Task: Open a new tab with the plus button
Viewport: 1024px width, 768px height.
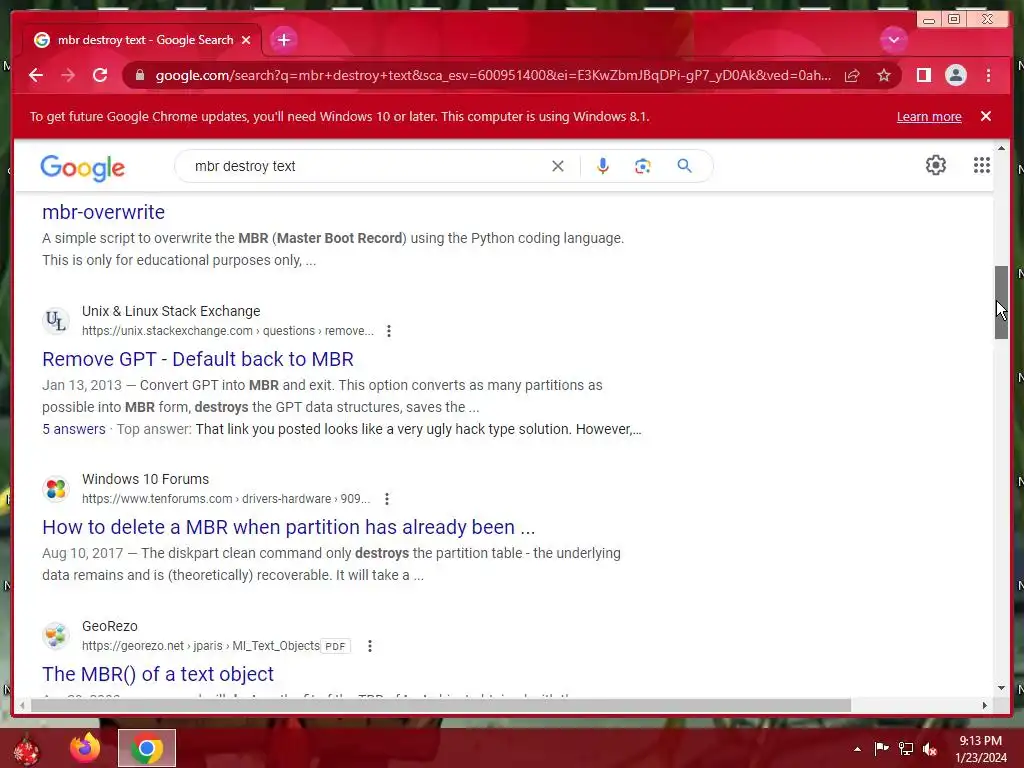Action: [283, 40]
